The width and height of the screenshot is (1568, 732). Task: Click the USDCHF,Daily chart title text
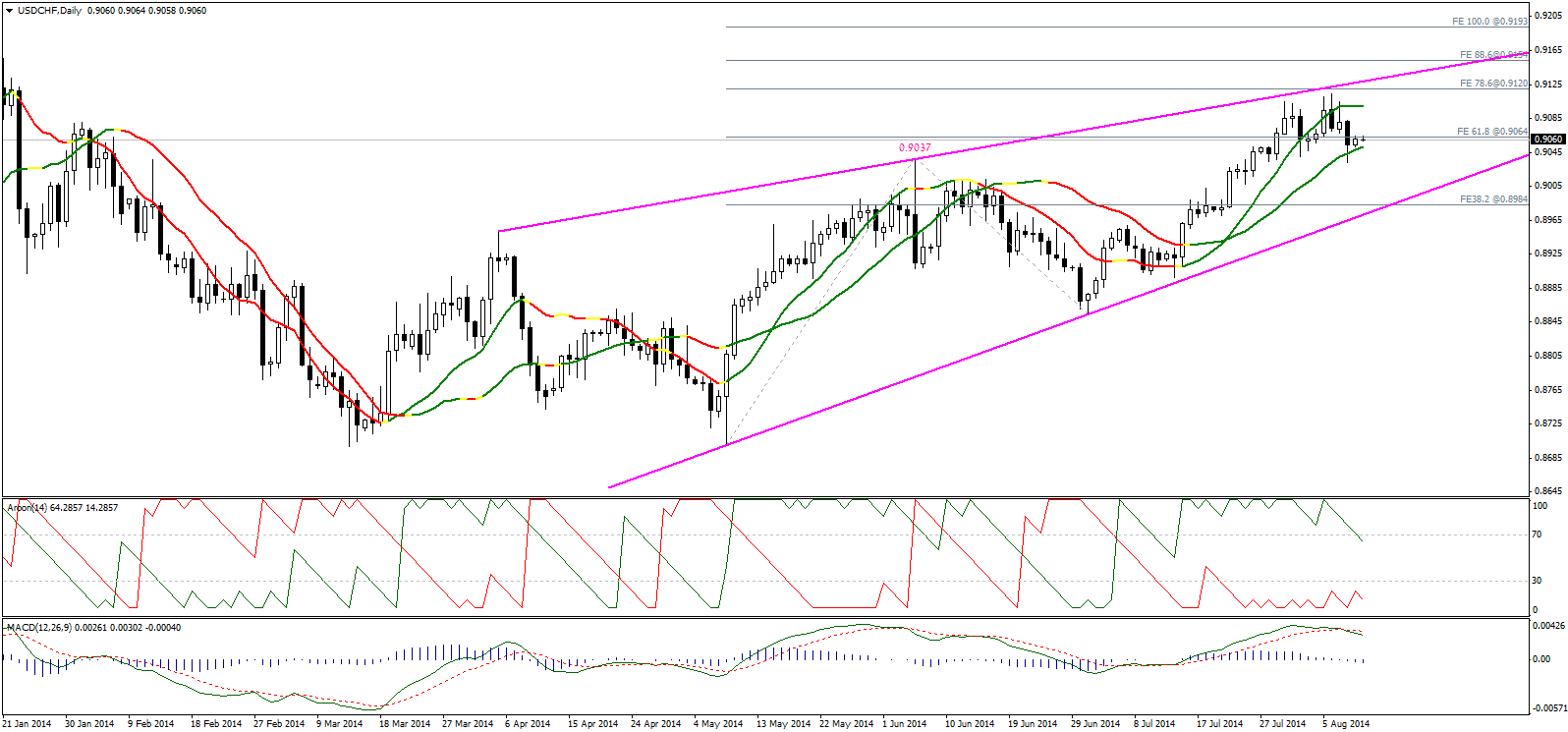click(x=49, y=10)
